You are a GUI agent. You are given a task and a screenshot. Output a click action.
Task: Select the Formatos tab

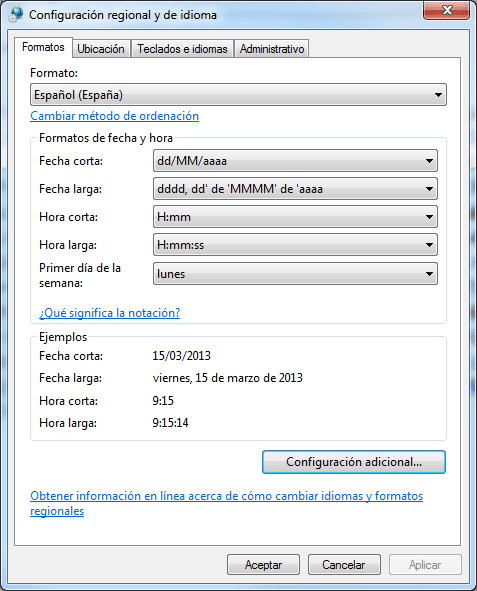click(43, 47)
